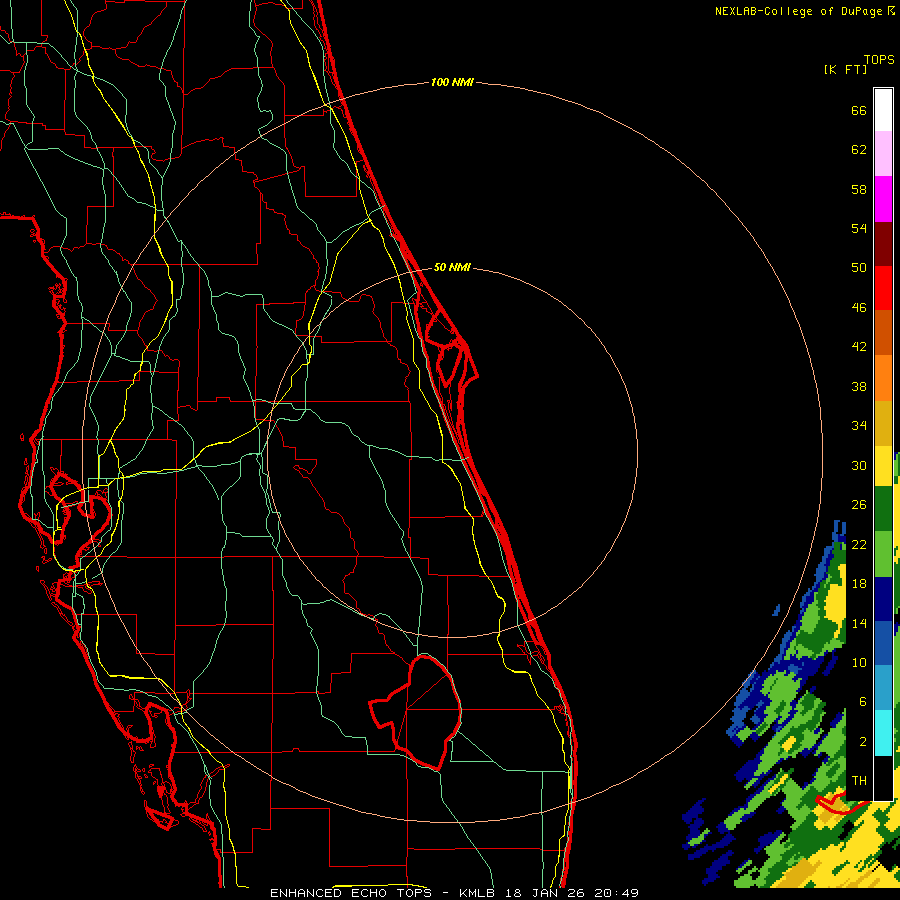The image size is (900, 900).
Task: Click the 26 legend value
Action: [x=859, y=505]
